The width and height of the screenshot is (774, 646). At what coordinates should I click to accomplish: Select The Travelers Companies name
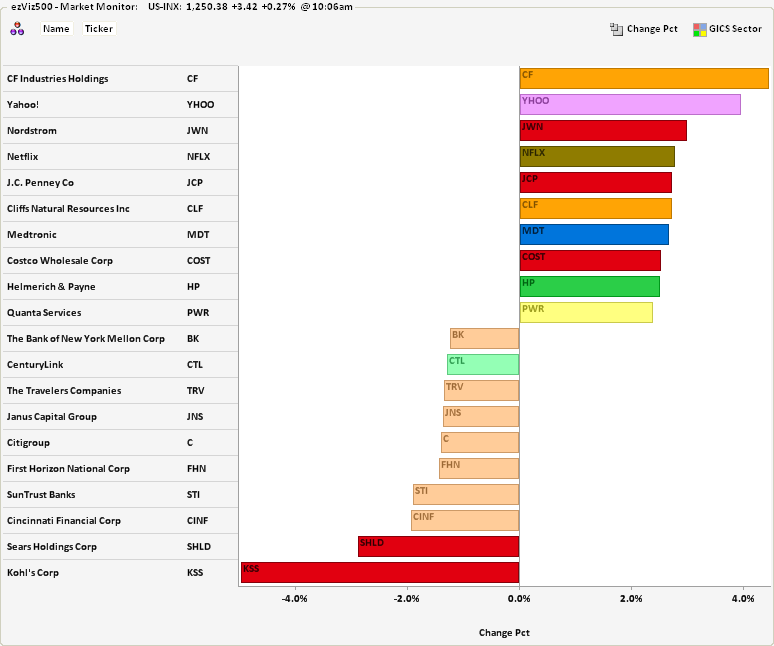click(64, 390)
